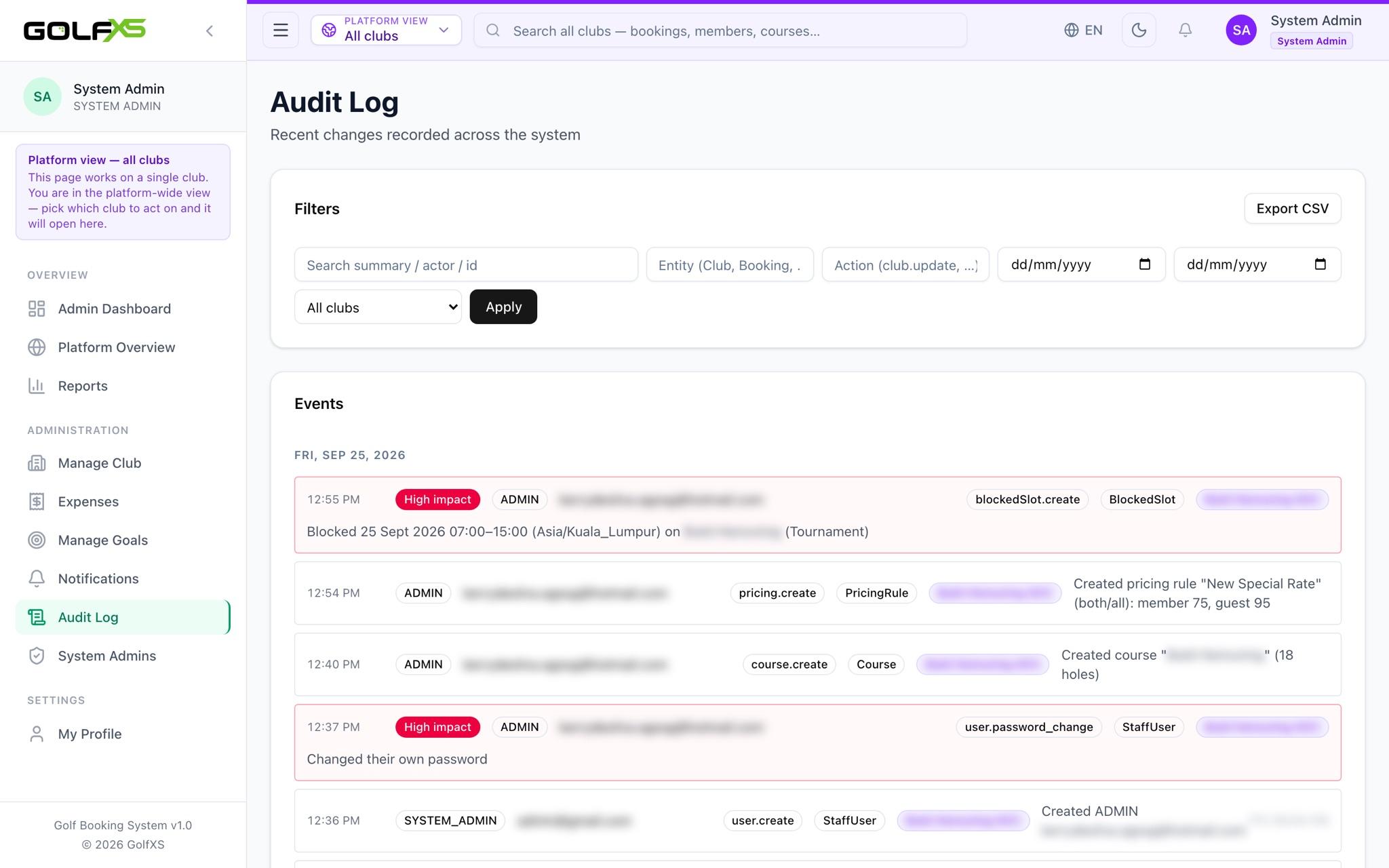
Task: Click the GolfXS logo
Action: 85,30
